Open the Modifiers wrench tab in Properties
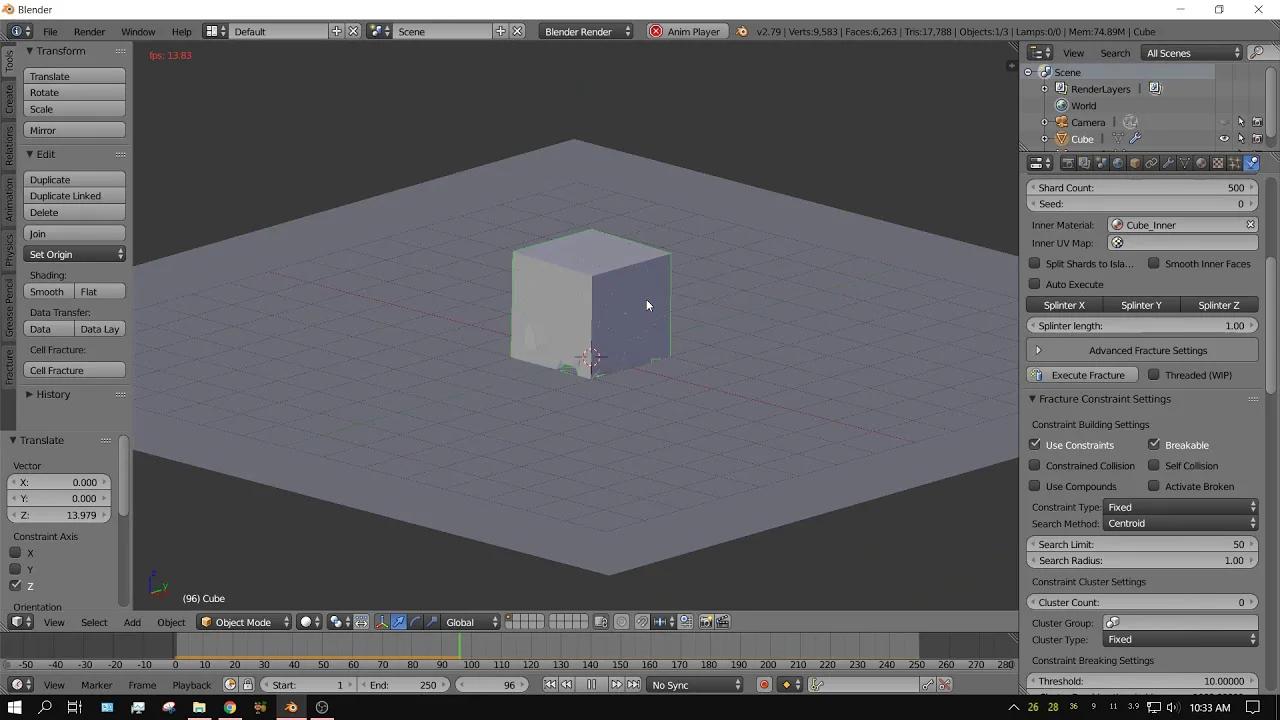Viewport: 1280px width, 720px height. [1168, 163]
